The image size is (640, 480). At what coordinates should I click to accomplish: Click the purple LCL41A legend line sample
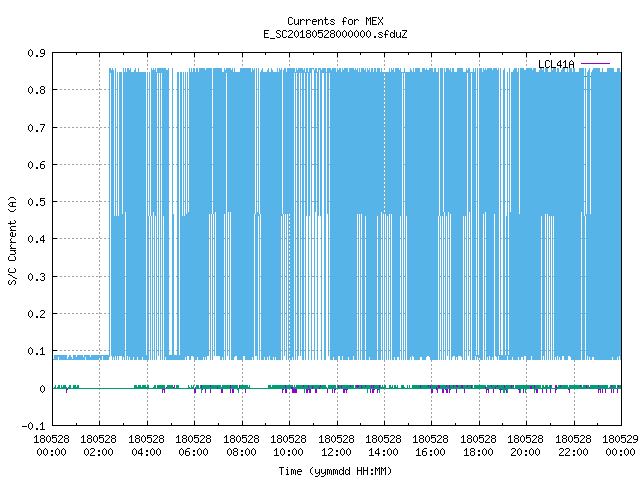pyautogui.click(x=595, y=64)
